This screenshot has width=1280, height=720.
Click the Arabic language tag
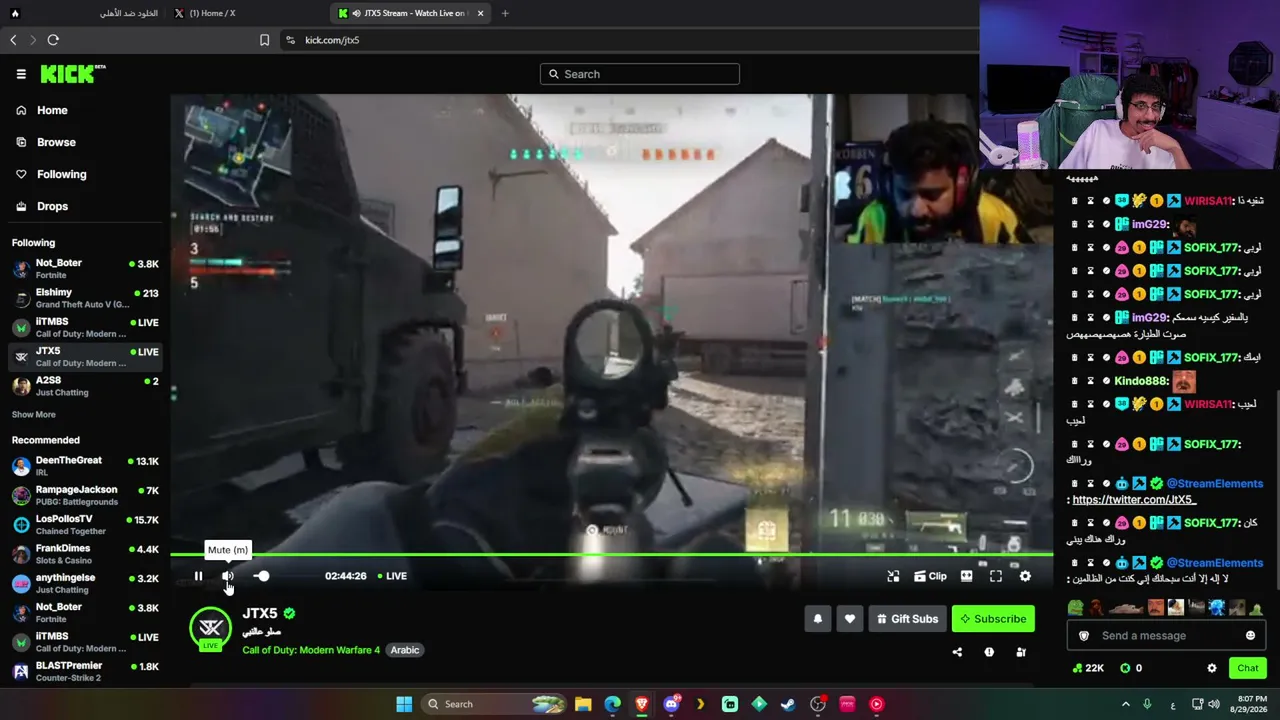(x=405, y=650)
